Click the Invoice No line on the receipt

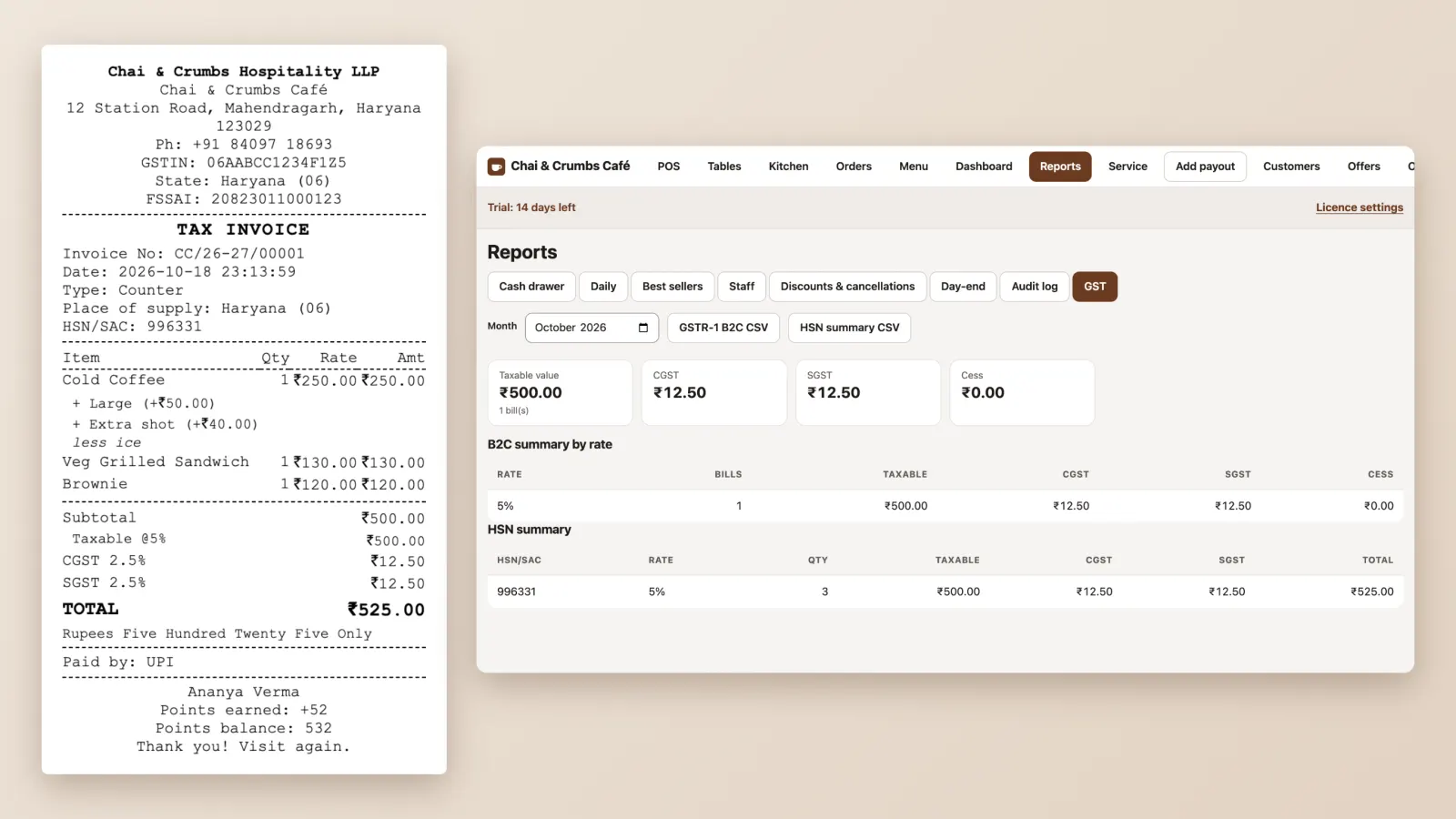(x=183, y=254)
